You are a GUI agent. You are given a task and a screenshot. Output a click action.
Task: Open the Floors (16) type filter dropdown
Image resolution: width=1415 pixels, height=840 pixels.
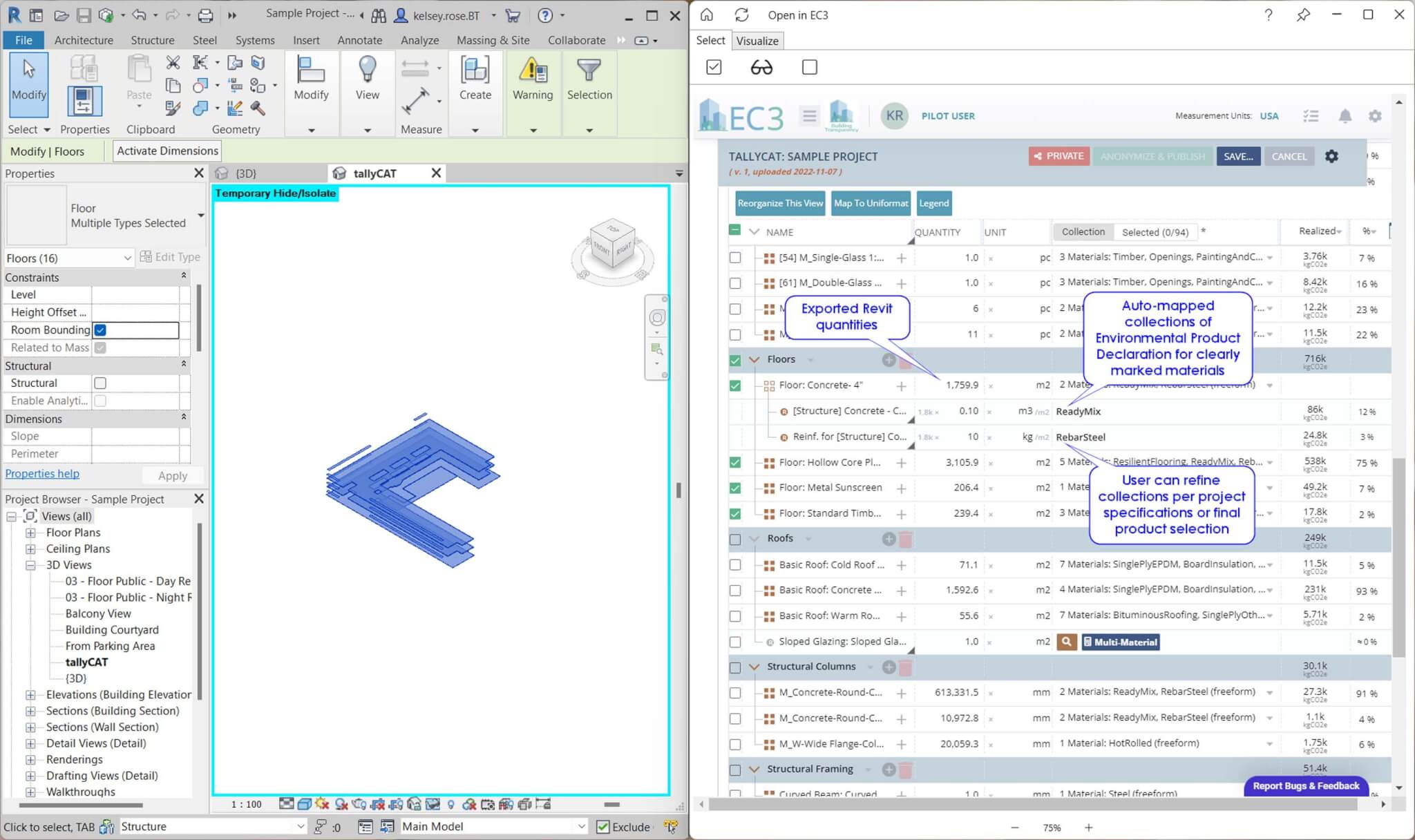(x=127, y=258)
